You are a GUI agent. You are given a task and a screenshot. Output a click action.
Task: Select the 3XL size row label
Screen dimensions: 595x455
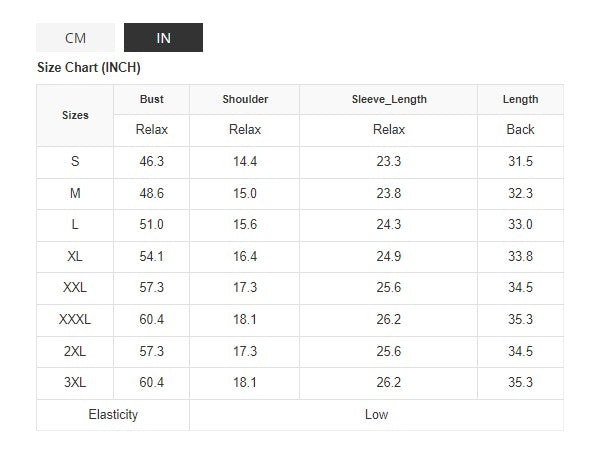[75, 382]
